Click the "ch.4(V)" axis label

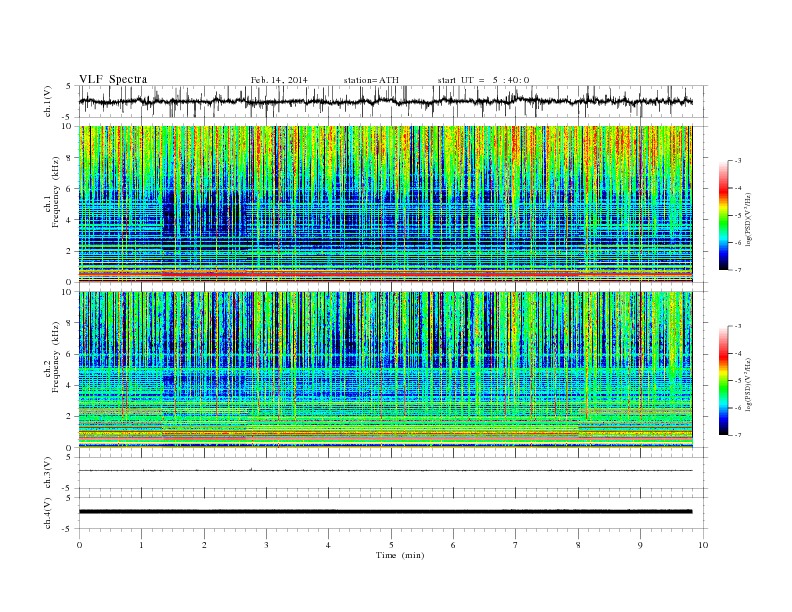[x=48, y=513]
